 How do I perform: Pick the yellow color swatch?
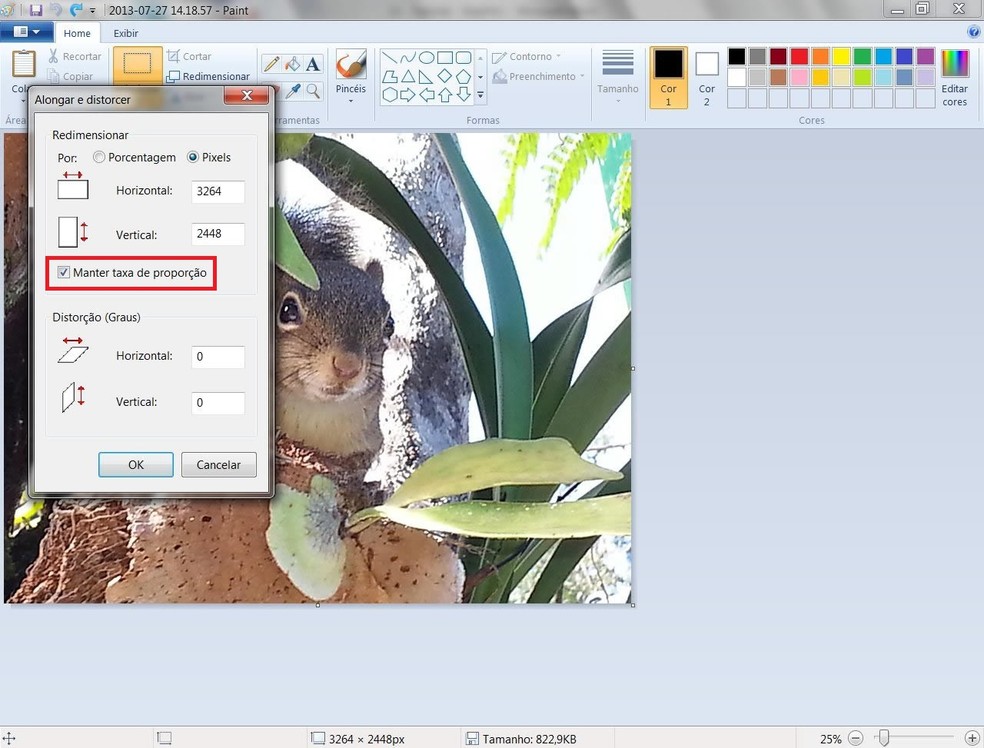pyautogui.click(x=841, y=56)
